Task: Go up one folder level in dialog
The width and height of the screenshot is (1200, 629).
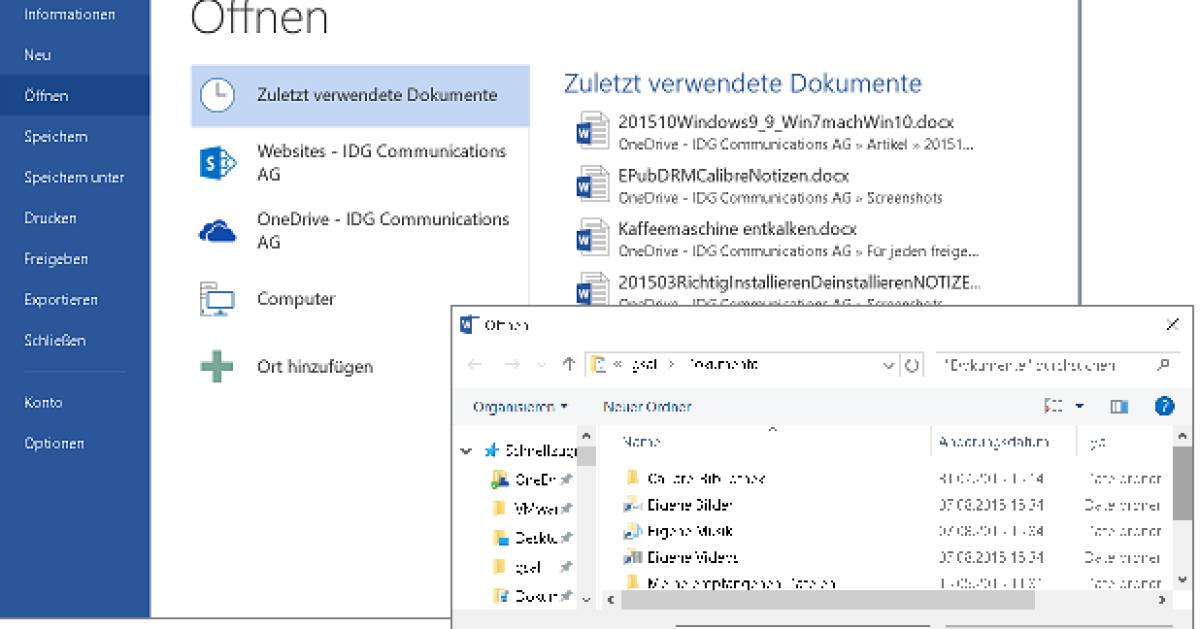Action: 569,365
